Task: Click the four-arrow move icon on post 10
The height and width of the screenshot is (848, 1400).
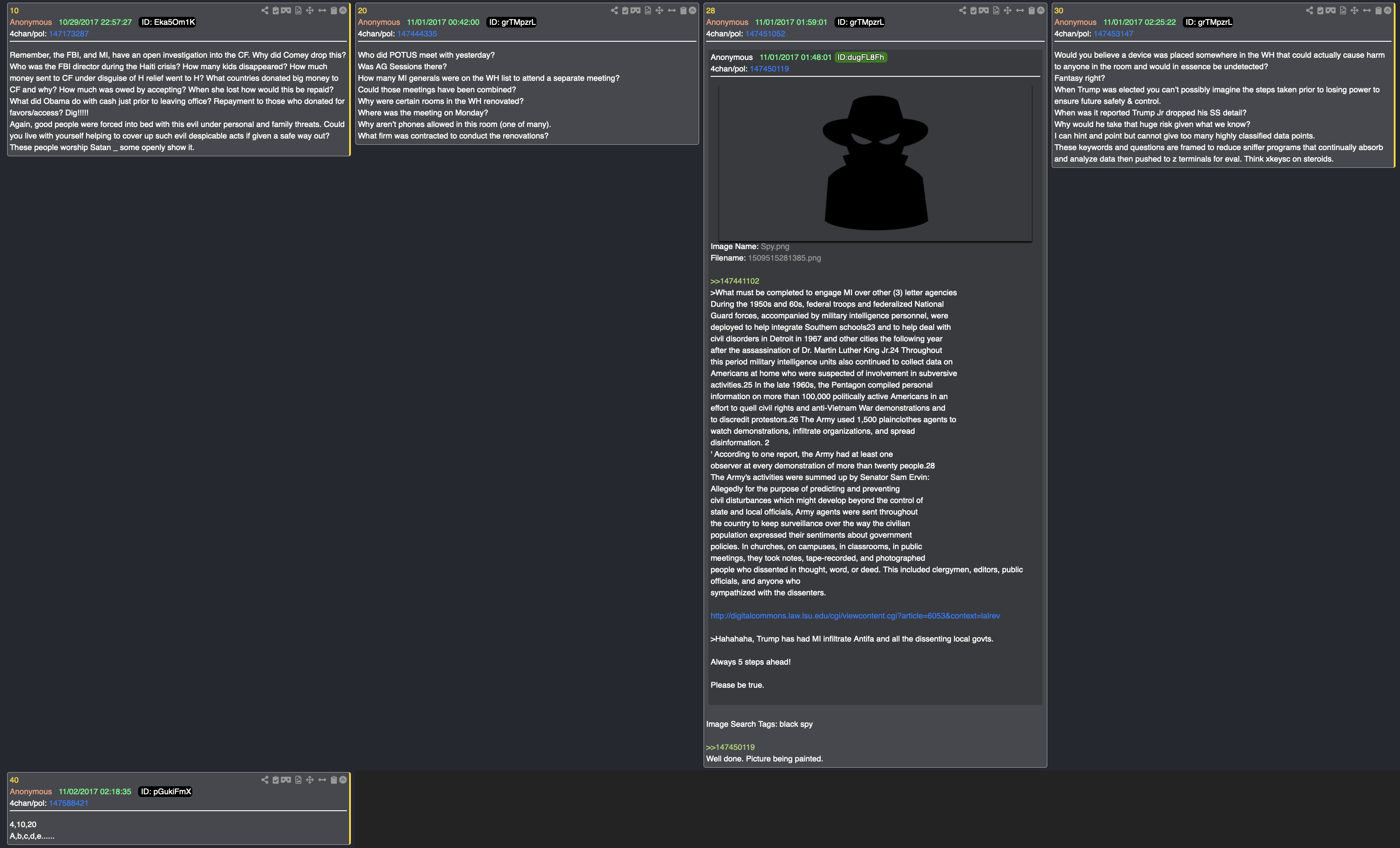Action: click(x=310, y=10)
